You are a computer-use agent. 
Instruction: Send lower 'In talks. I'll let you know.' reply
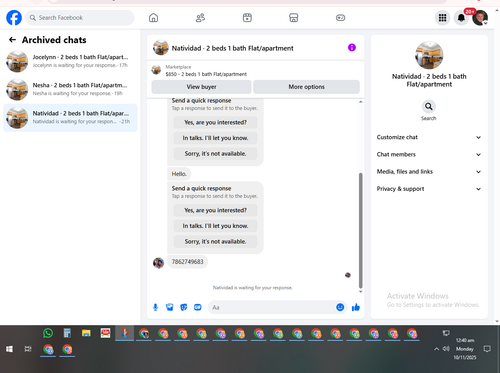(215, 226)
